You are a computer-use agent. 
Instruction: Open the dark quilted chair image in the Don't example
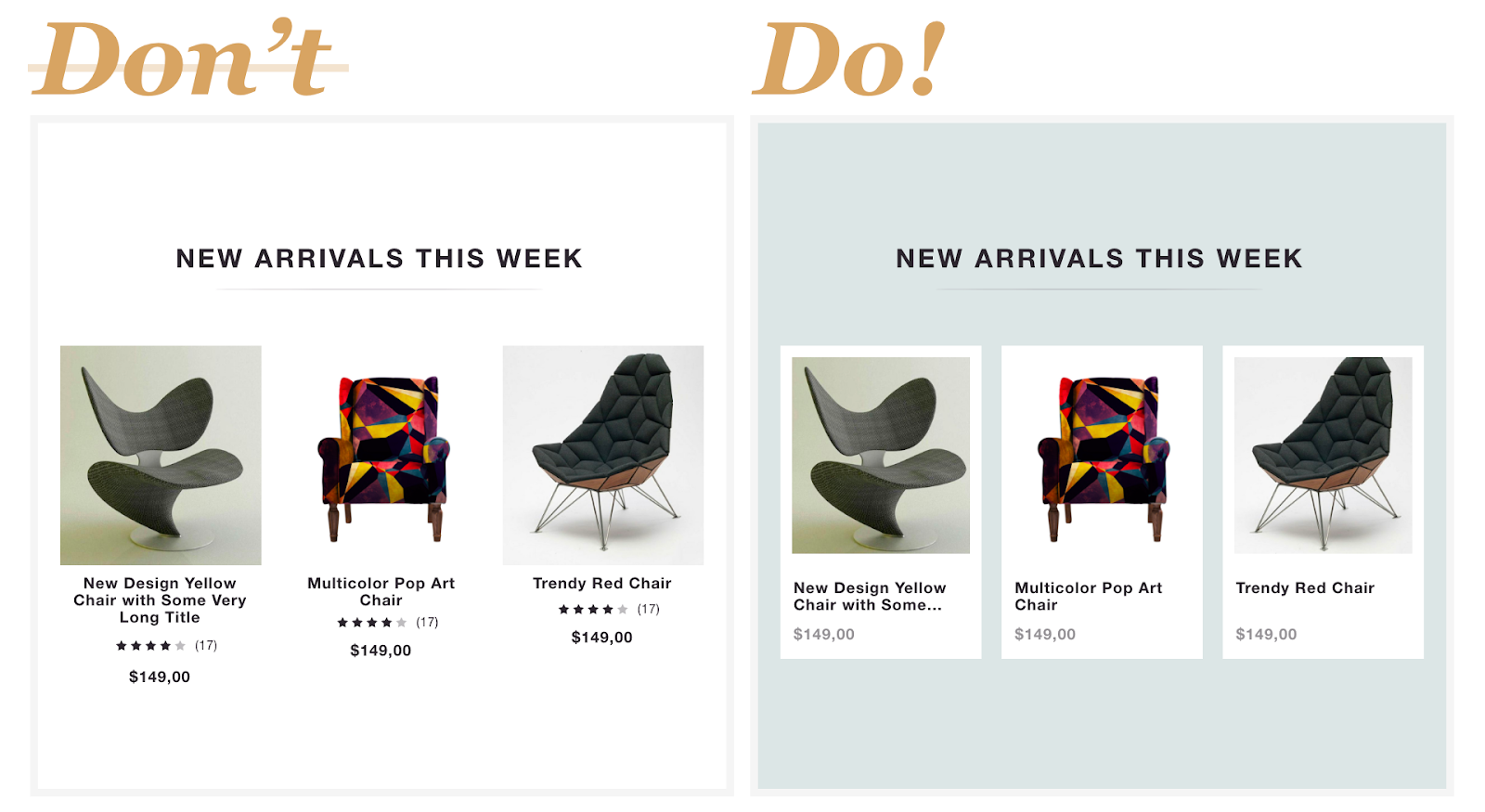pyautogui.click(x=603, y=455)
